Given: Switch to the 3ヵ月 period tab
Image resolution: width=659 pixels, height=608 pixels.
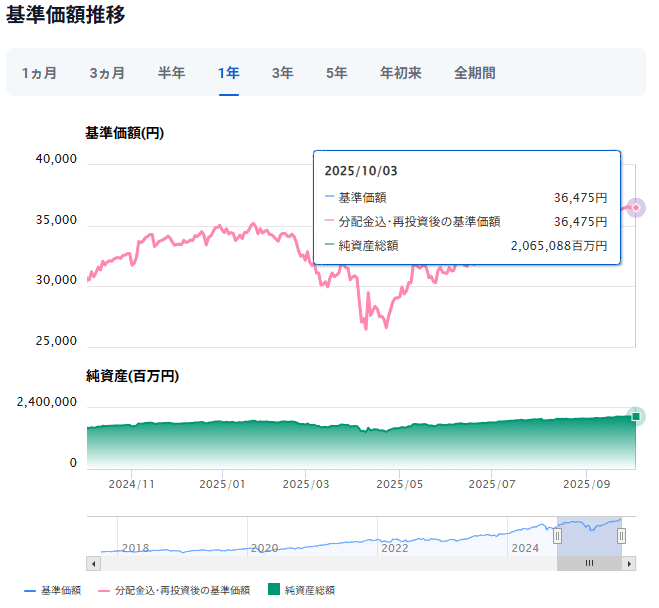Looking at the screenshot, I should (107, 73).
